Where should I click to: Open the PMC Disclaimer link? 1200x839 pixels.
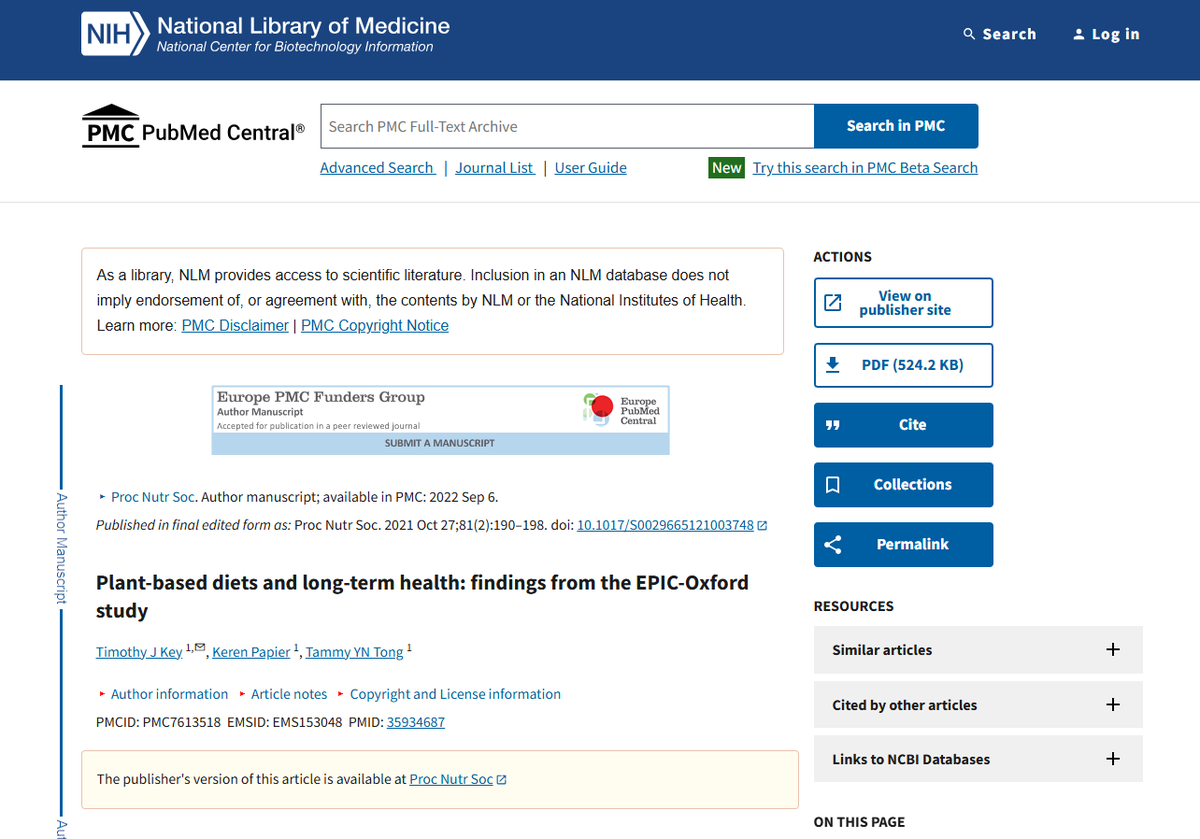[x=235, y=326]
